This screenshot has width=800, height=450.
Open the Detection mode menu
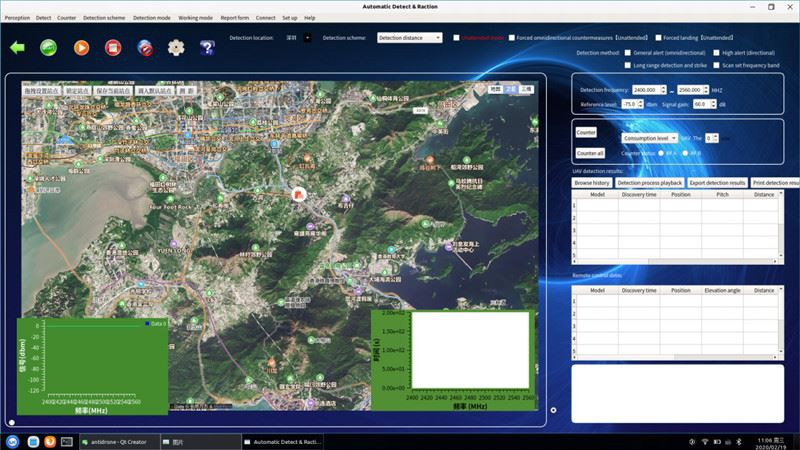(151, 17)
